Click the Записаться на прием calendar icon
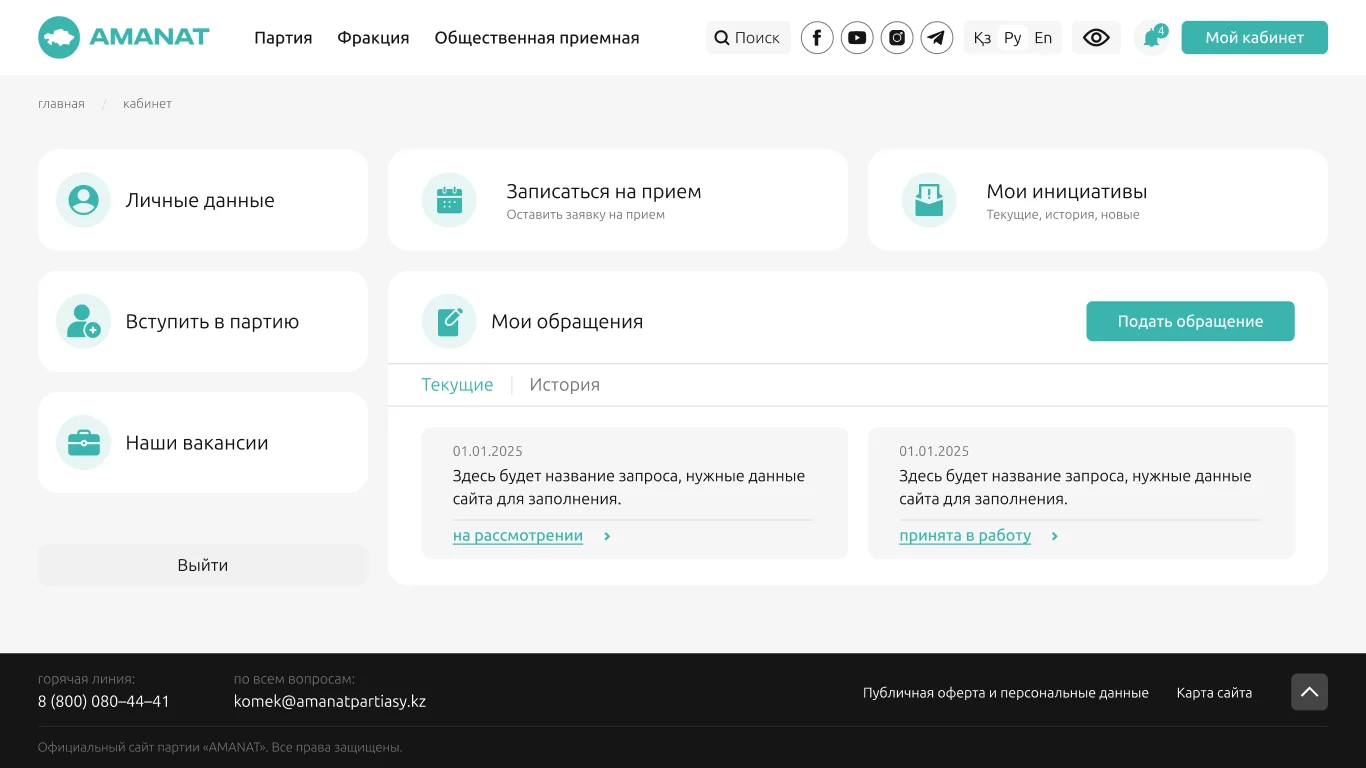 [449, 200]
